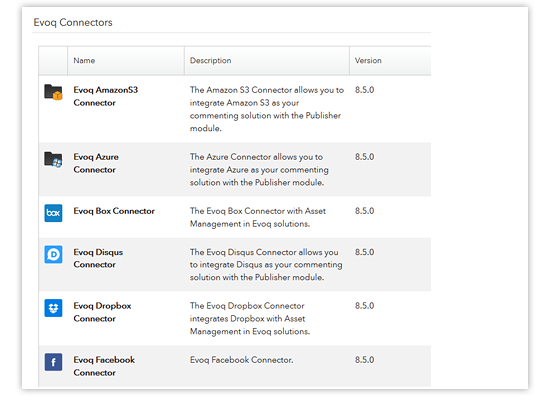Click the Dropbox Connector description text
Screen dimensions: 550x405
click(250, 318)
